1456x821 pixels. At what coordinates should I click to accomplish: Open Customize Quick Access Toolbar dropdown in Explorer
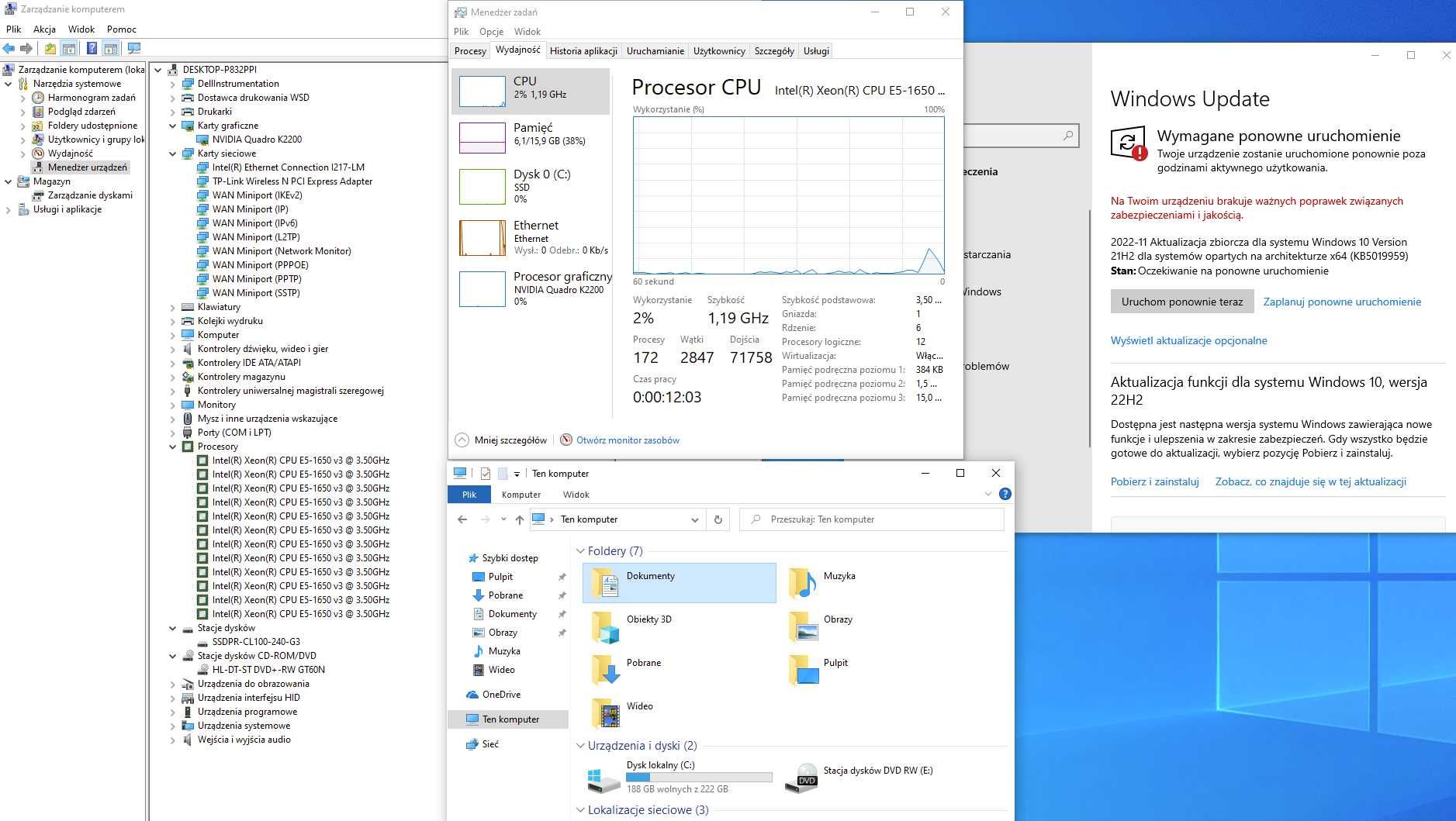(517, 474)
